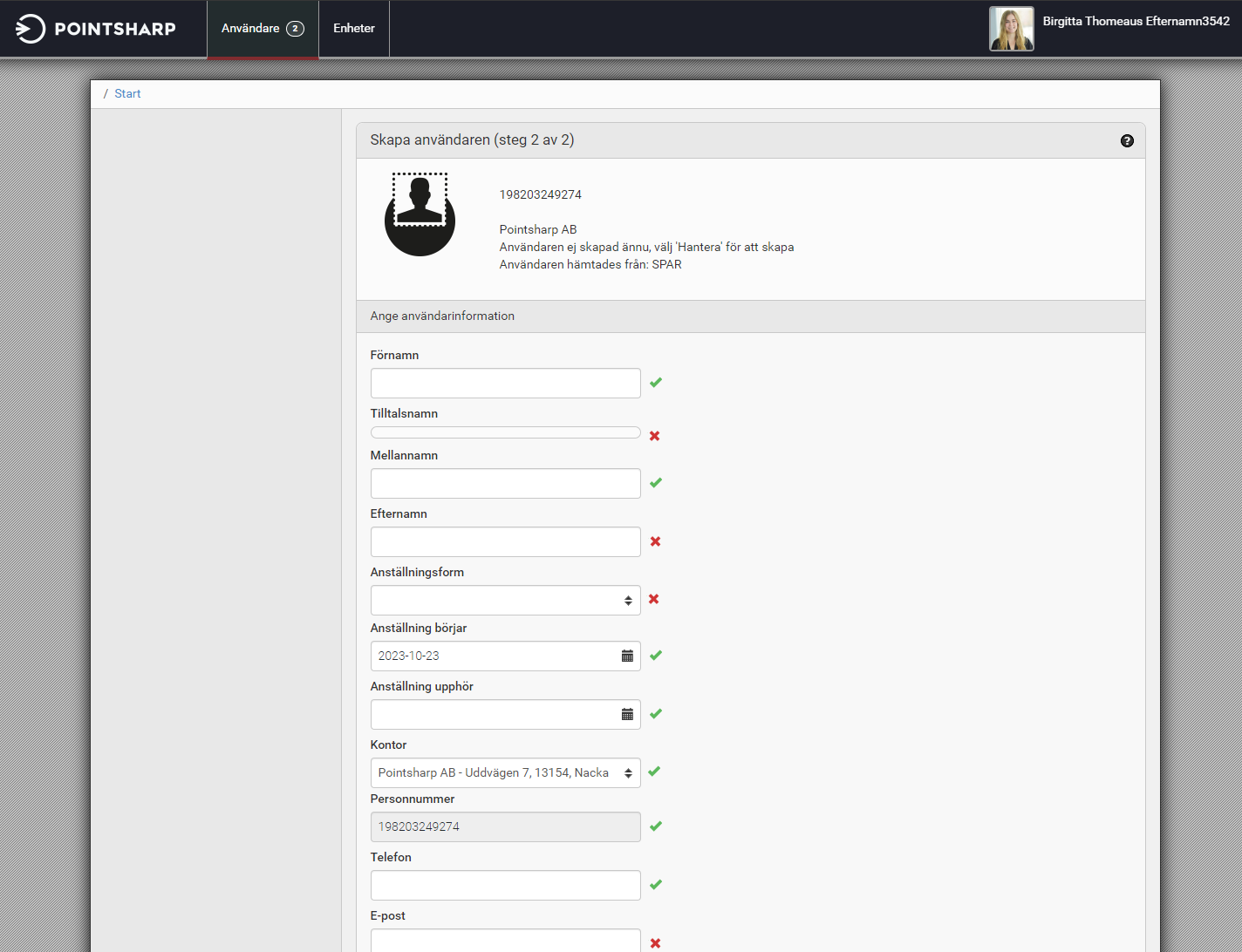Click red X beside Anställningsform
Viewport: 1242px width, 952px height.
click(653, 599)
